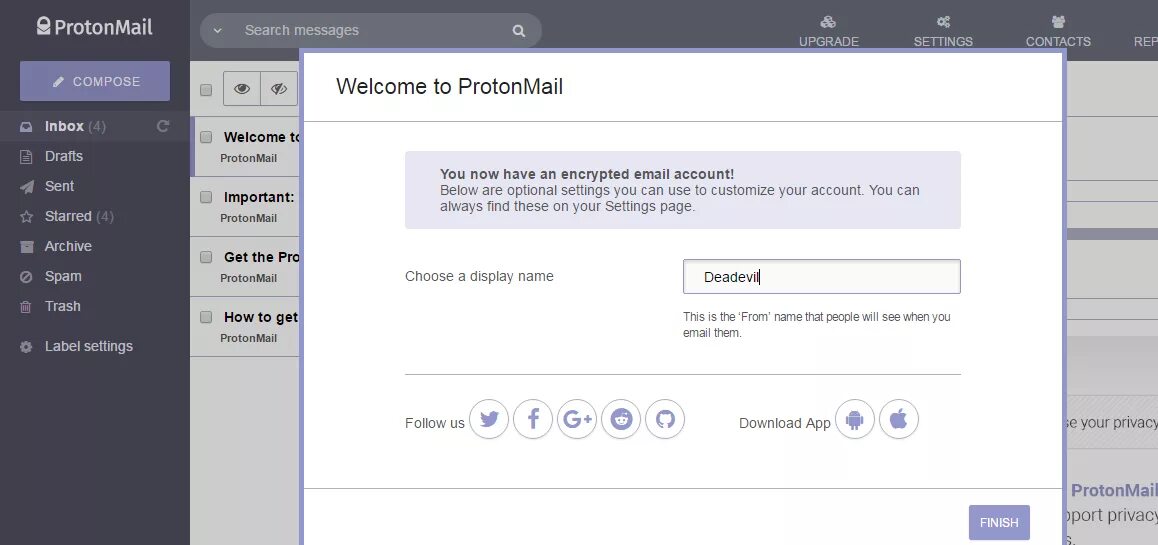Open the Facebook follow icon

(x=533, y=419)
